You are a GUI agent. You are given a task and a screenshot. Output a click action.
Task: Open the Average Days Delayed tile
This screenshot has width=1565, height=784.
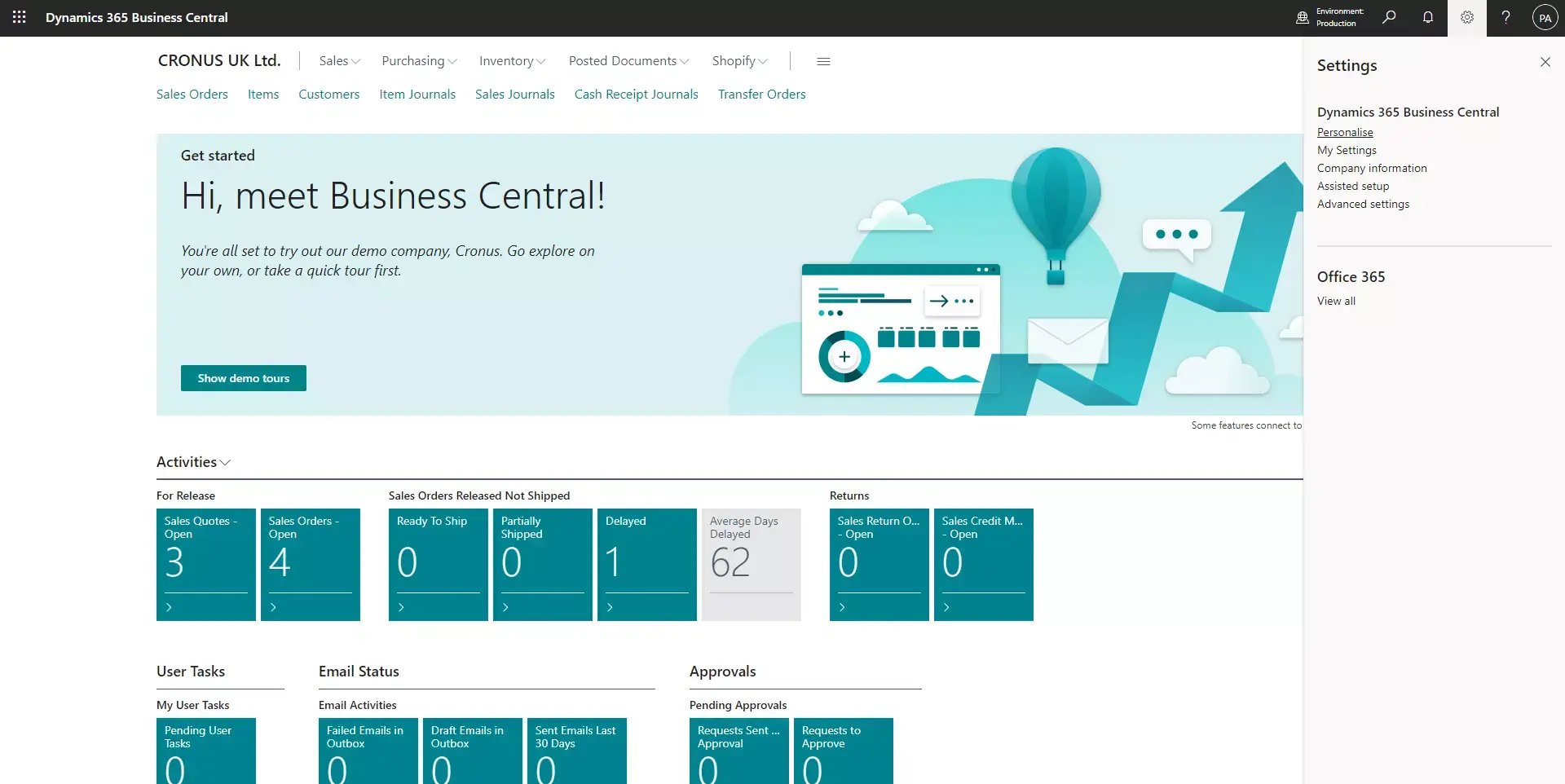click(x=752, y=565)
